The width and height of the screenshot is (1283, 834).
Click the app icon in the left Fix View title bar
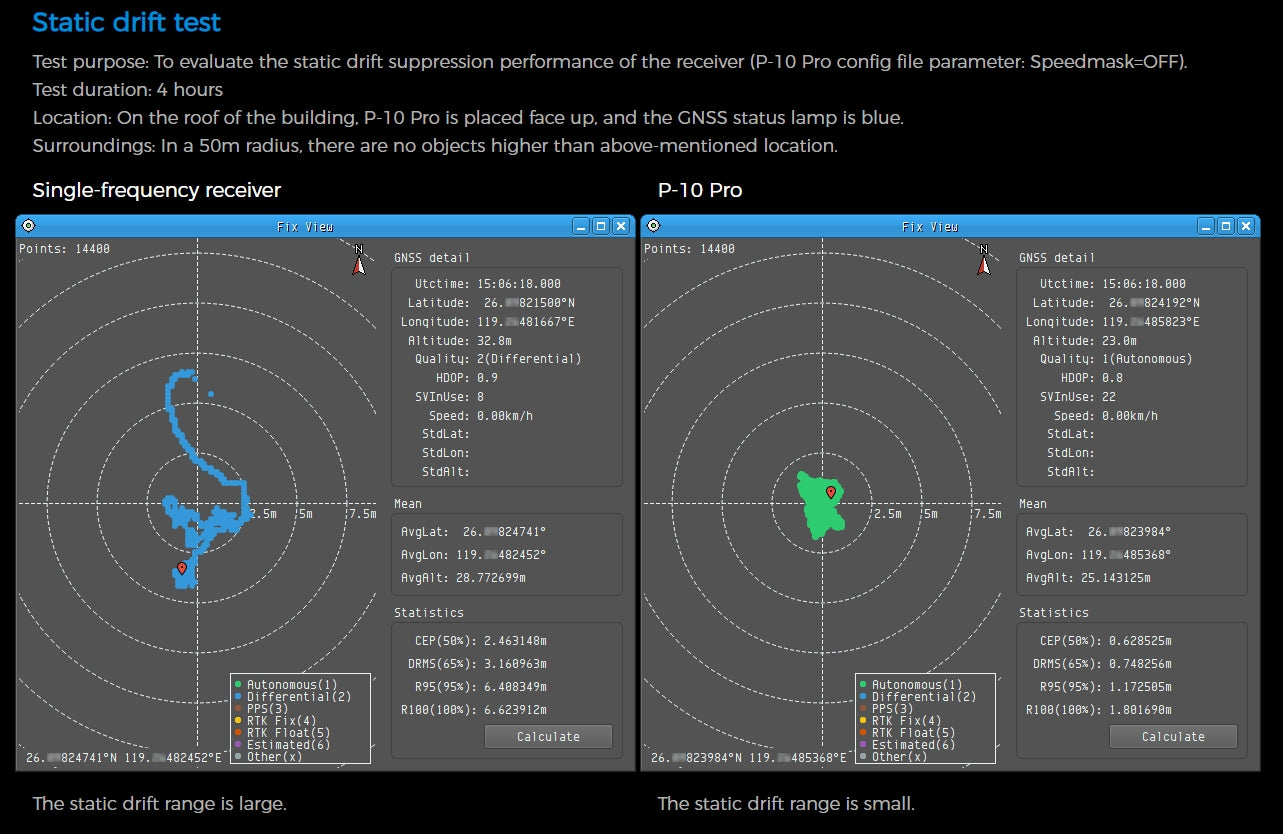[x=28, y=226]
